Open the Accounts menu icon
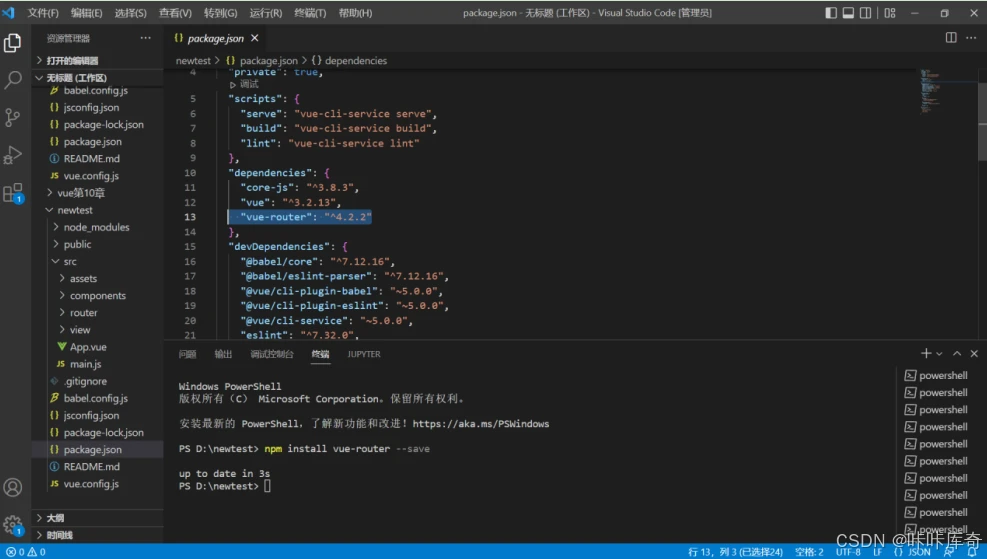 (x=13, y=487)
